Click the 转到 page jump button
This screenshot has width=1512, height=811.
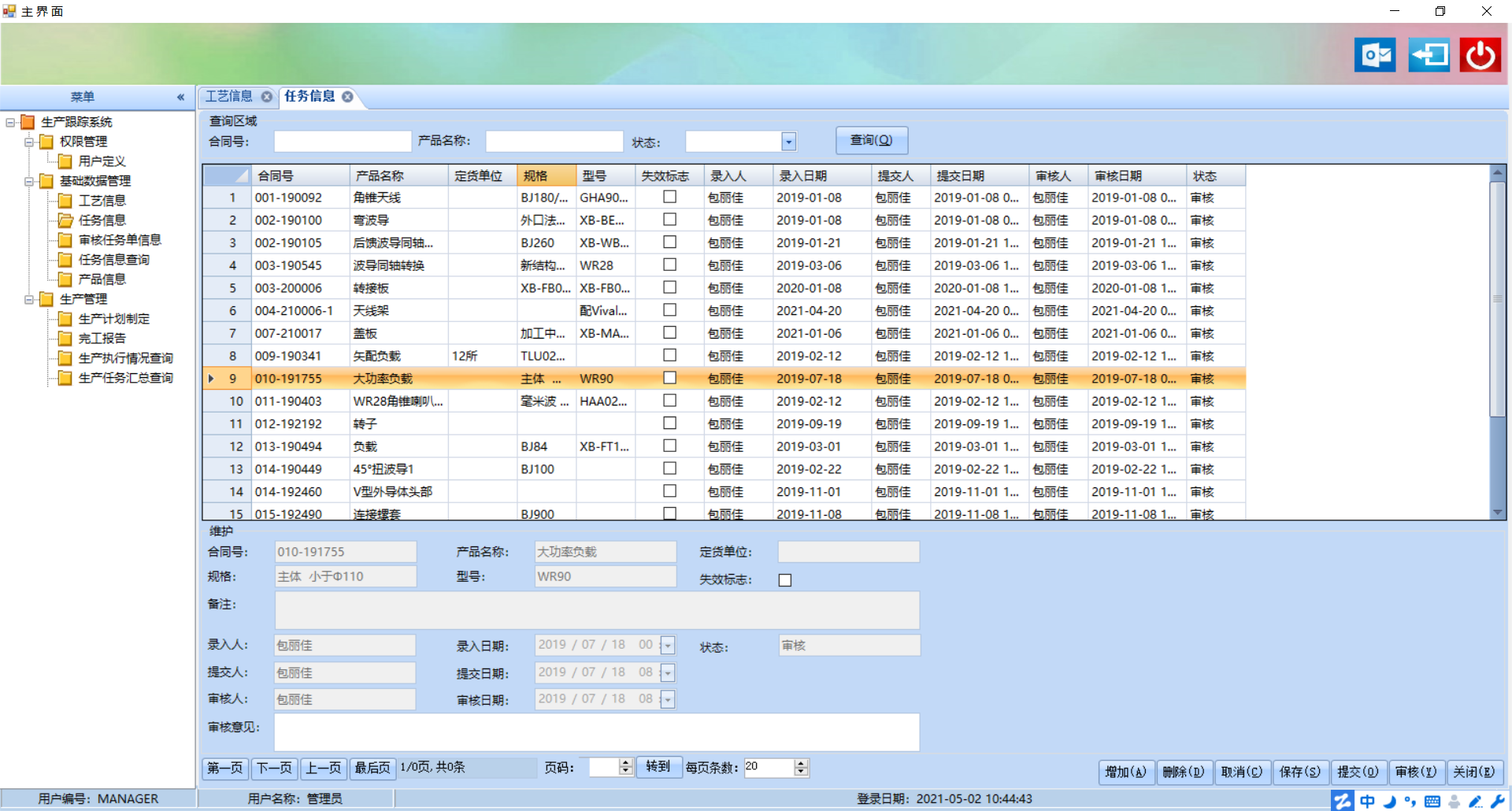(658, 767)
